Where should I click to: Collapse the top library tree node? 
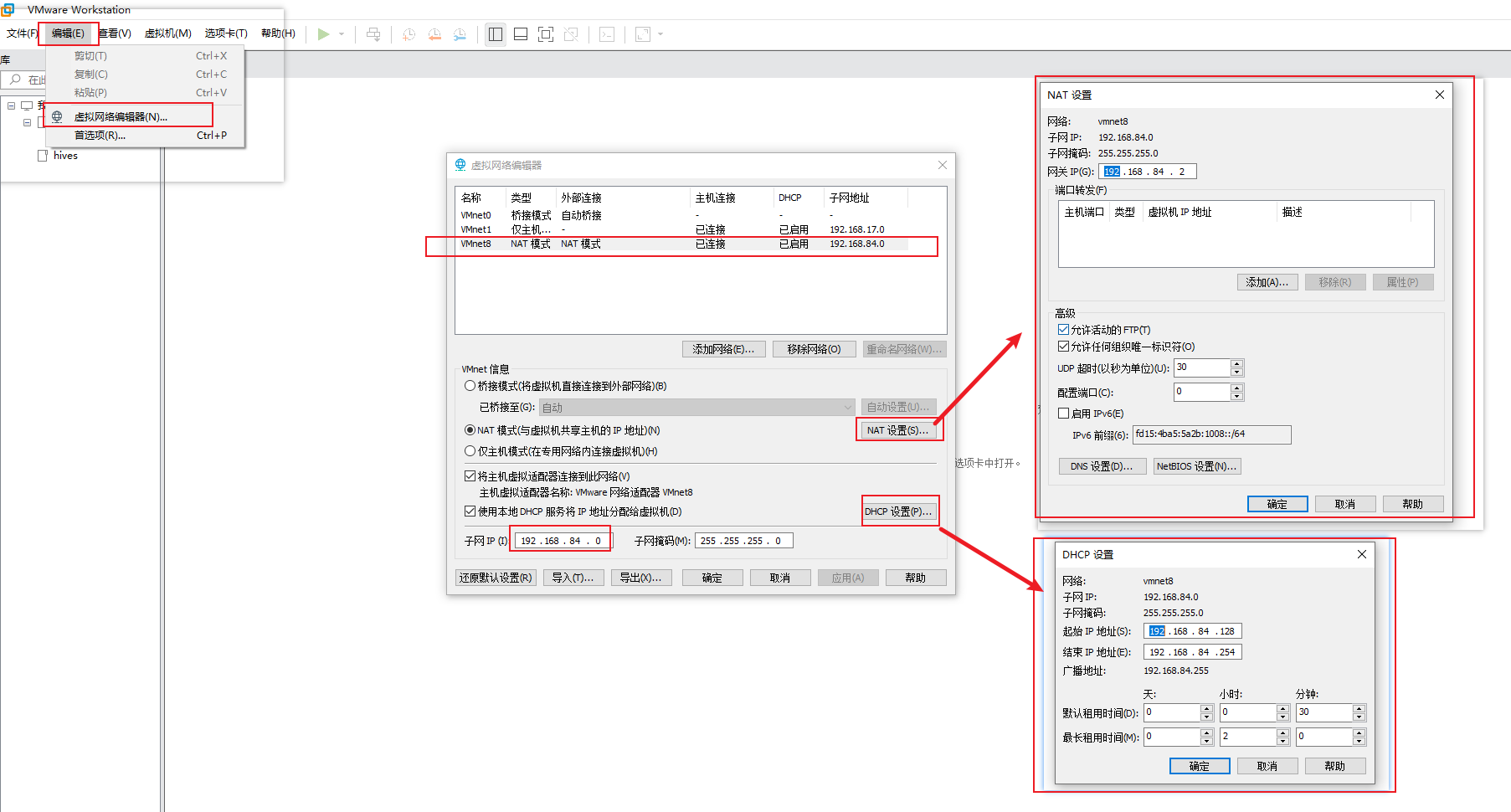(x=11, y=105)
